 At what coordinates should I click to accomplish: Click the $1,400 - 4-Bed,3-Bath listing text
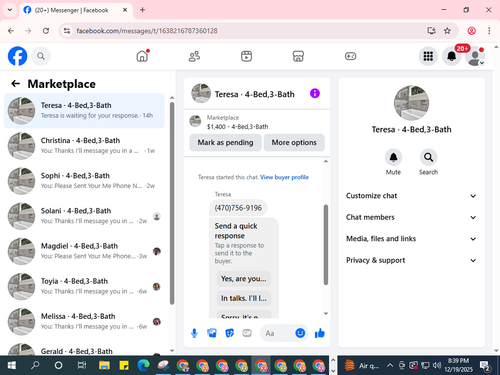pos(237,127)
